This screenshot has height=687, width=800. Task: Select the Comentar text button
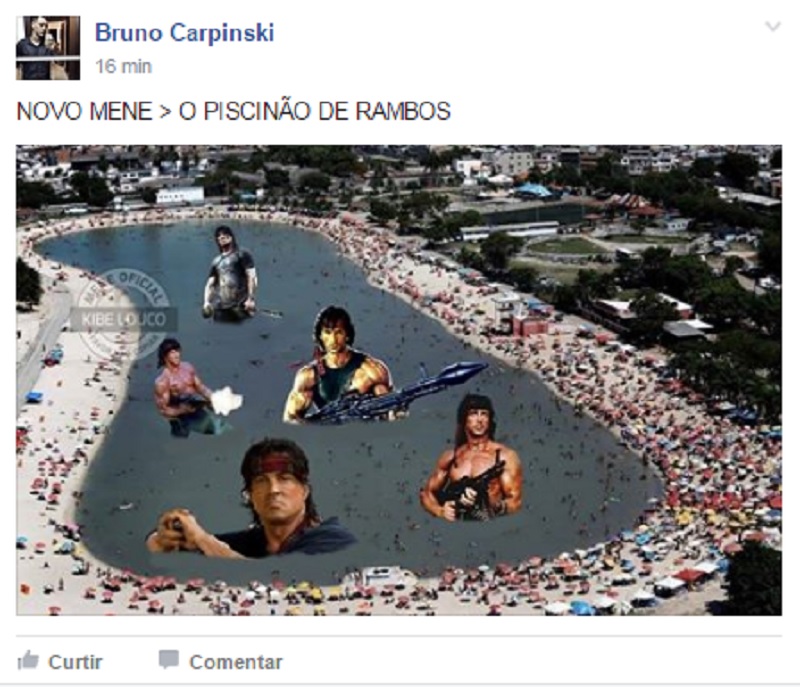pyautogui.click(x=236, y=662)
